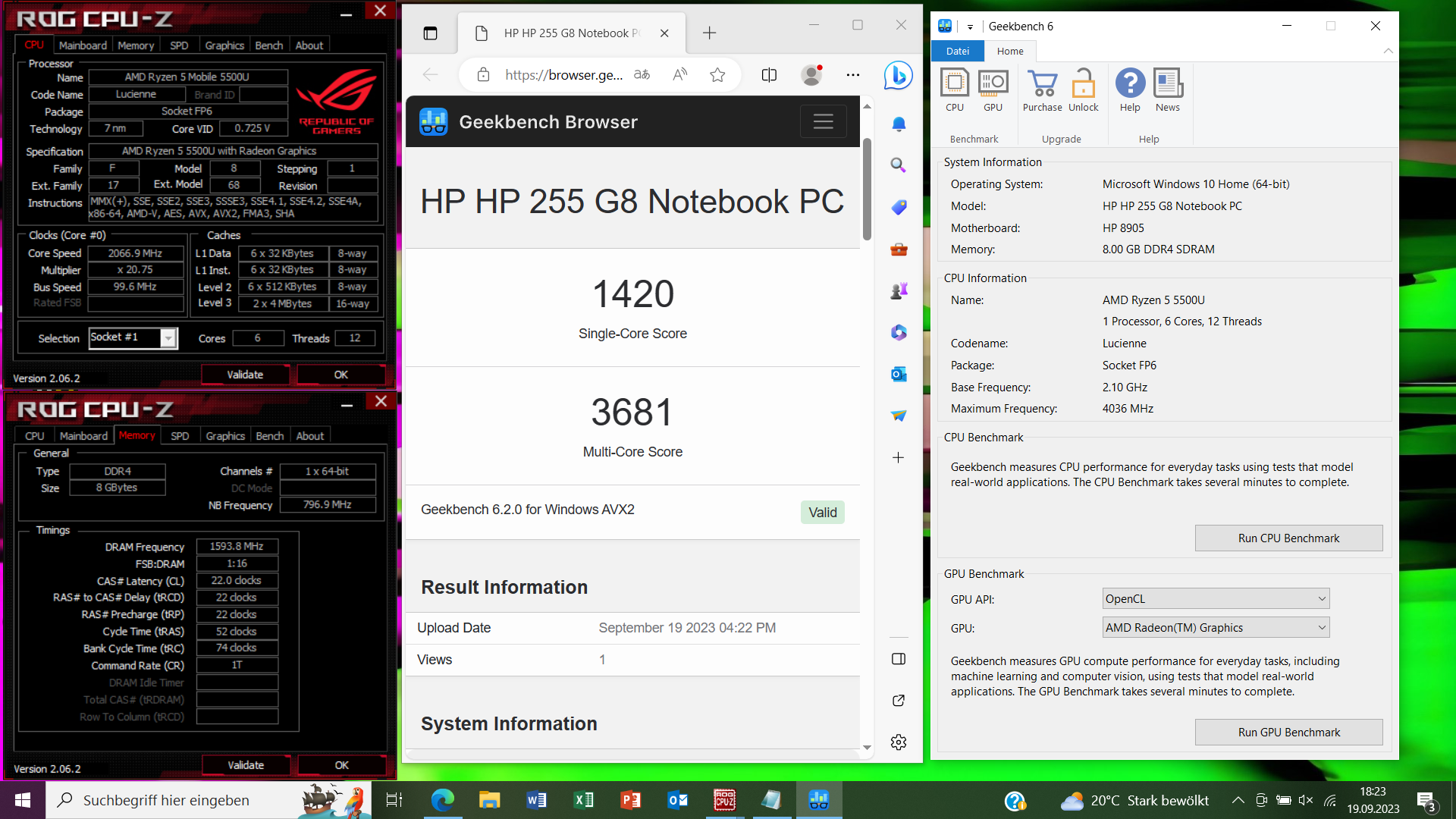The image size is (1456, 819).
Task: Click the page scroll down arrow in Edge
Action: [x=867, y=748]
